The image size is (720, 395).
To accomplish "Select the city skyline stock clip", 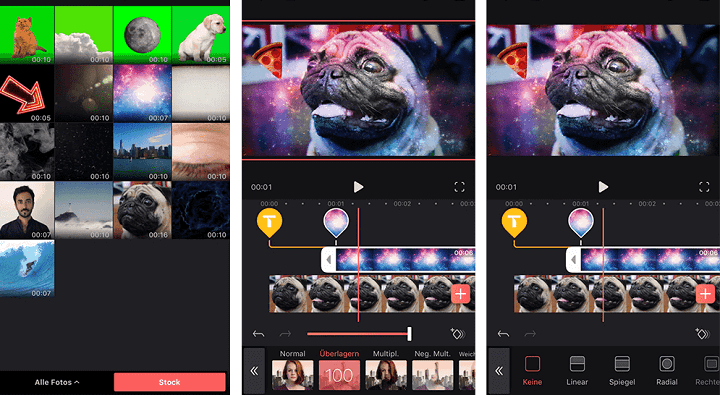I will pos(142,152).
